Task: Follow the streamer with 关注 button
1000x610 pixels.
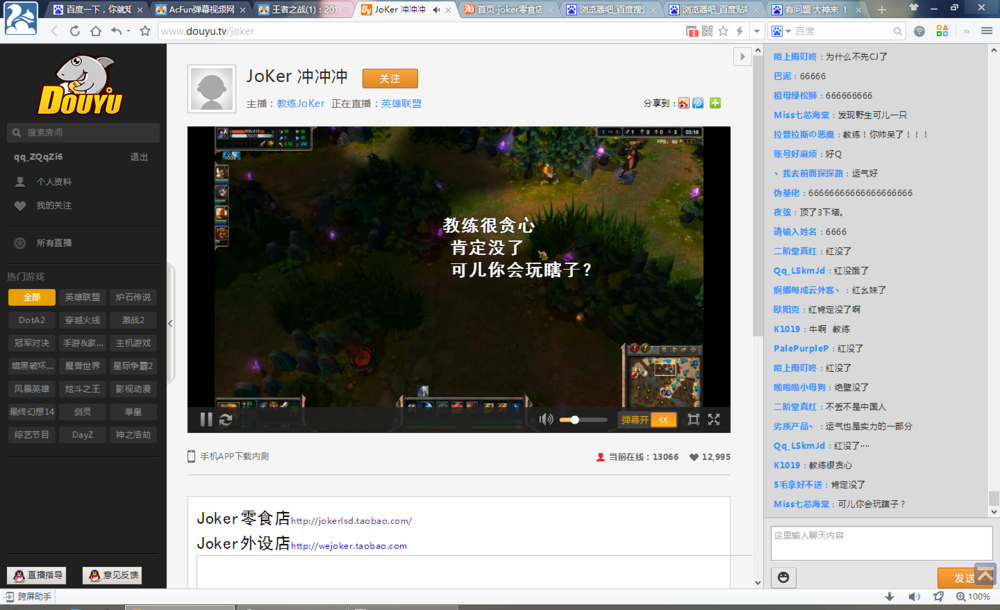Action: pos(390,78)
